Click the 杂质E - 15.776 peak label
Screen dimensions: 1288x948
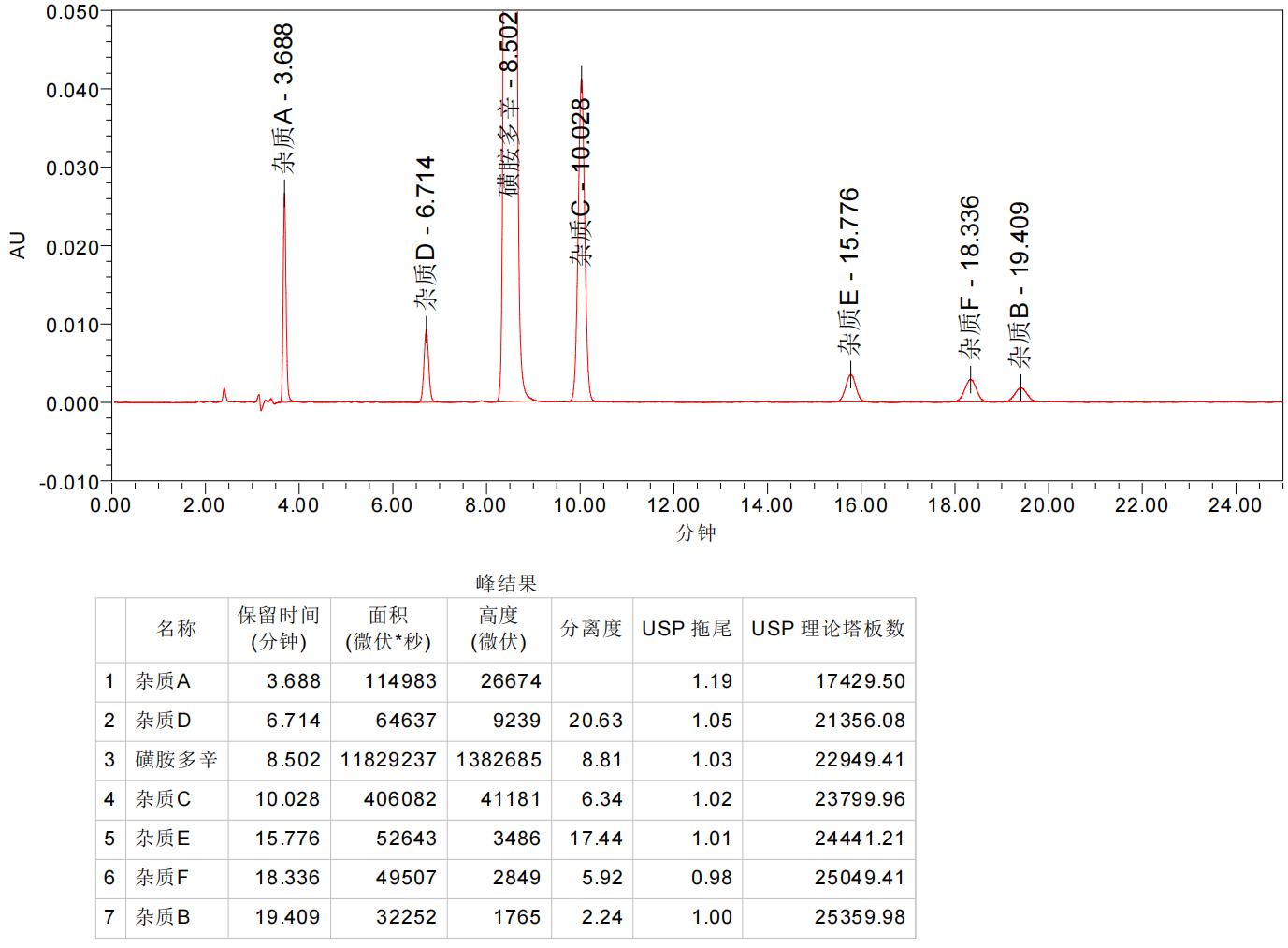click(848, 271)
